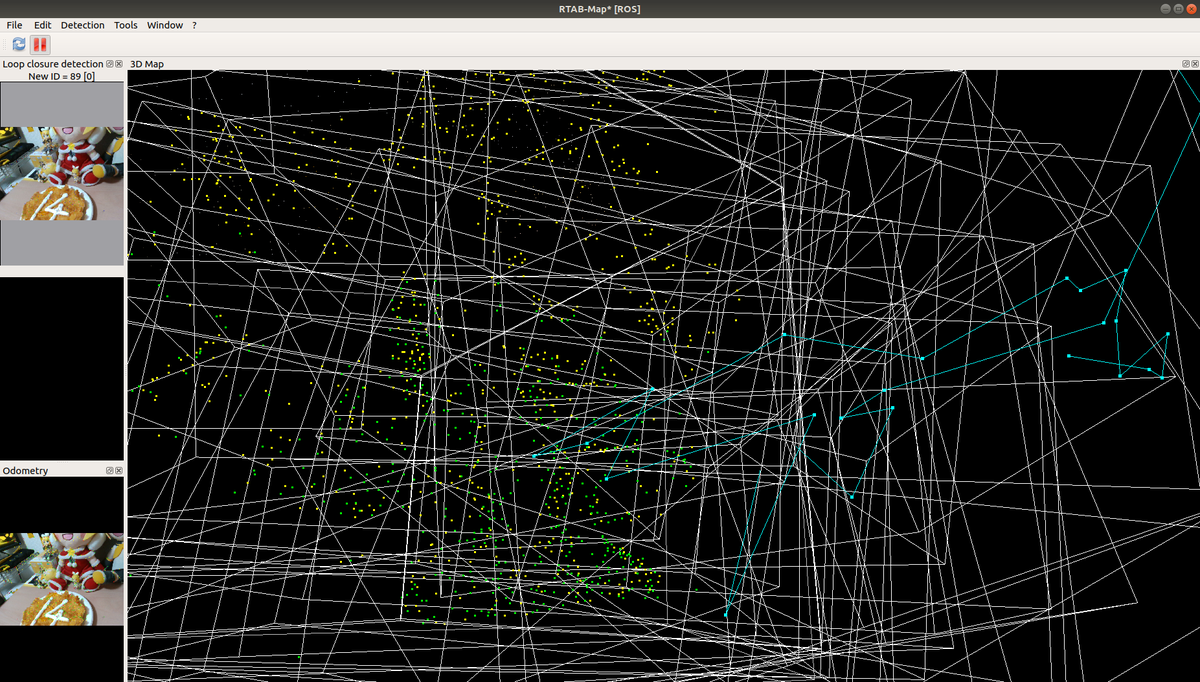Click the blue refresh toolbar icon

pos(19,44)
